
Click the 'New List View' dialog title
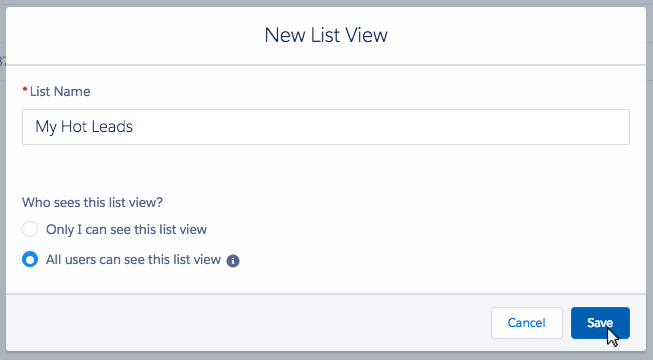point(326,35)
